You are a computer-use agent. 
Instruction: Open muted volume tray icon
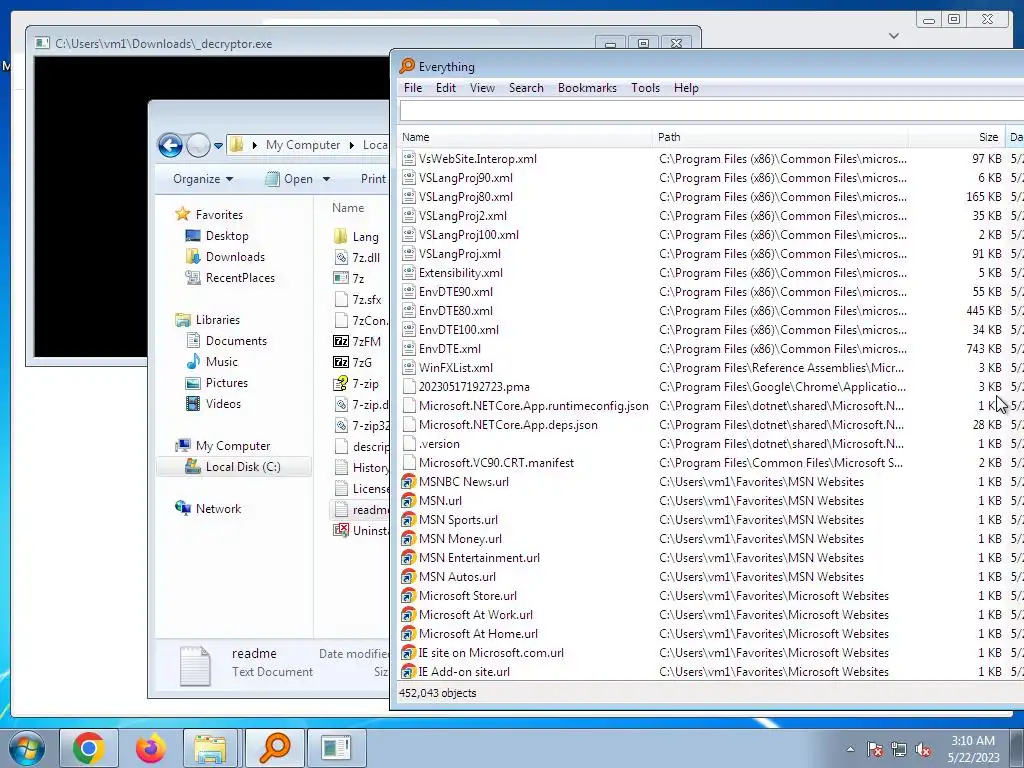(x=923, y=749)
